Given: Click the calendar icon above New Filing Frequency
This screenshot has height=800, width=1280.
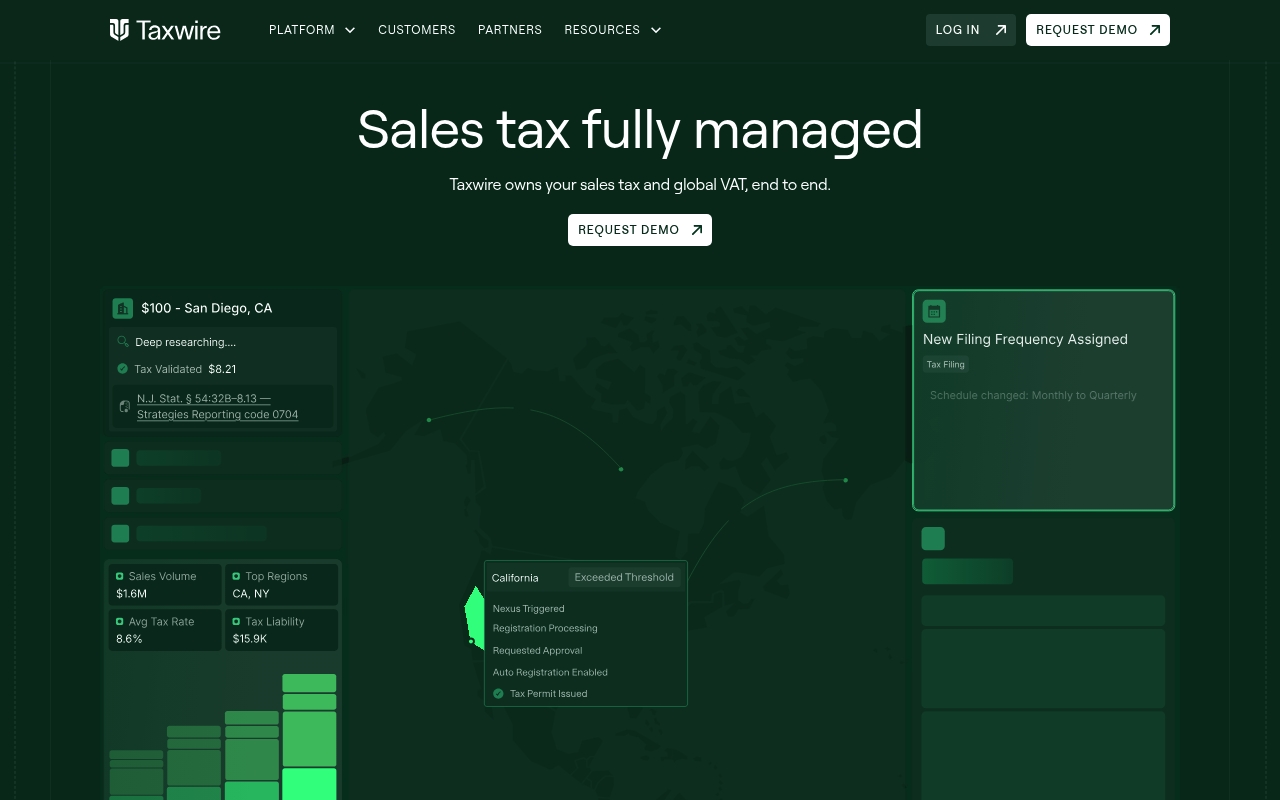Looking at the screenshot, I should click(x=934, y=311).
